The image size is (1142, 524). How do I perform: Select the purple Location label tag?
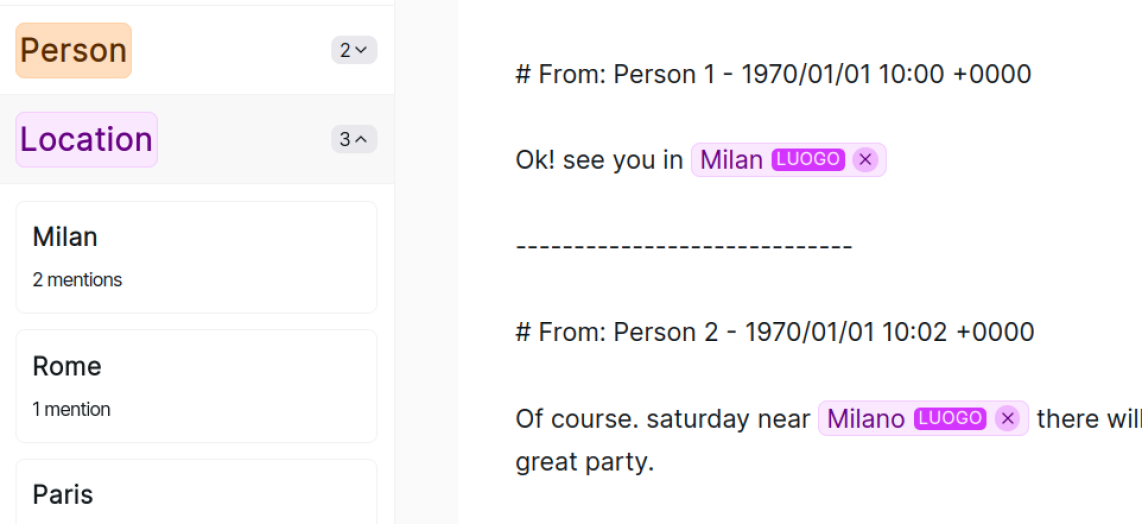pyautogui.click(x=86, y=140)
